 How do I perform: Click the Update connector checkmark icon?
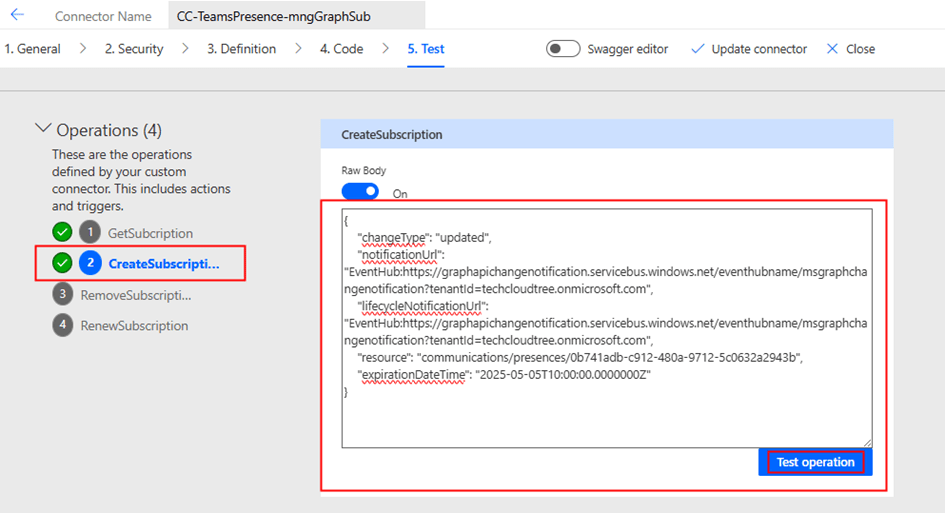point(698,49)
